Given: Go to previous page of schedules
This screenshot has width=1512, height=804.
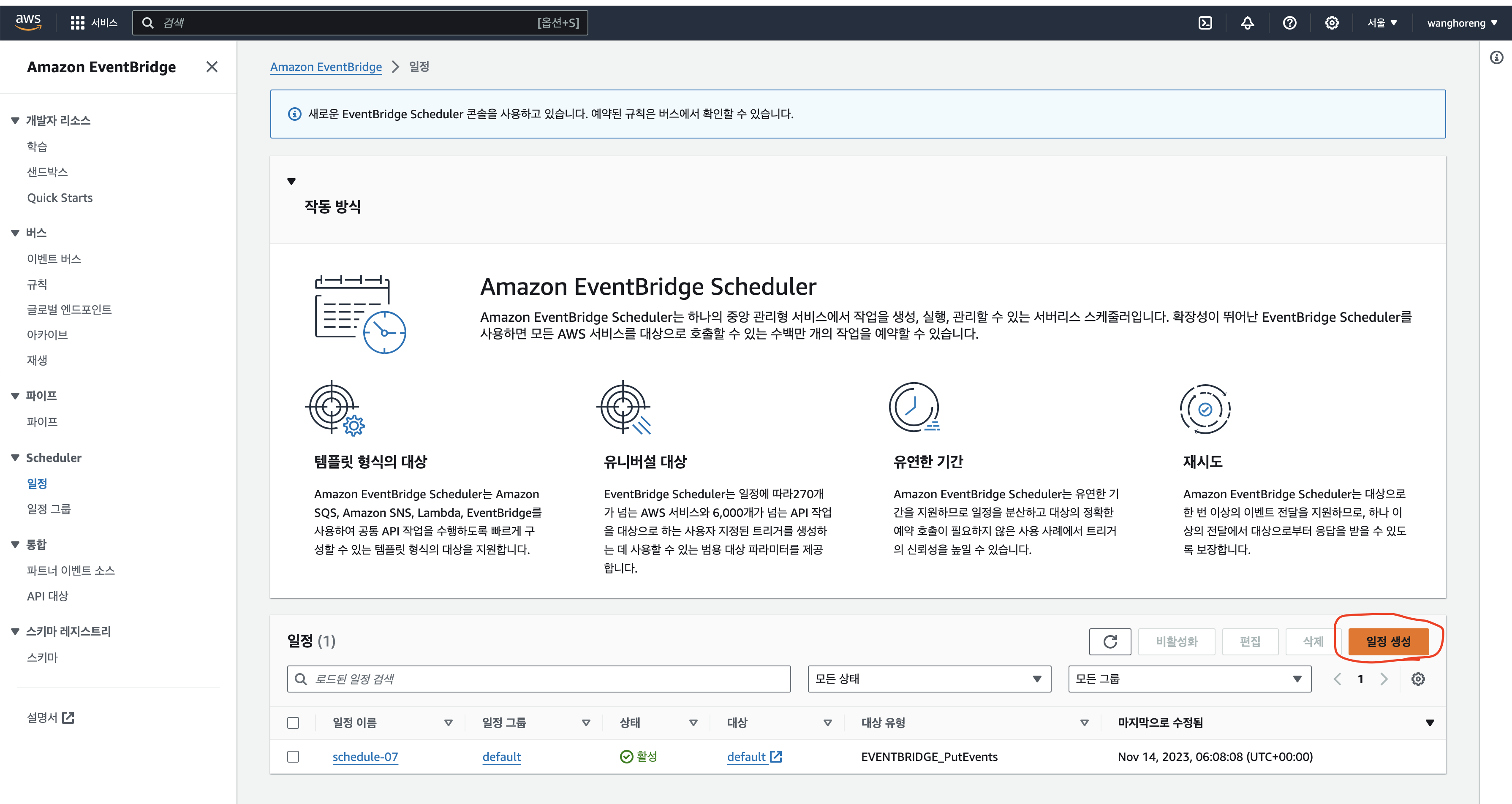Looking at the screenshot, I should point(1337,679).
